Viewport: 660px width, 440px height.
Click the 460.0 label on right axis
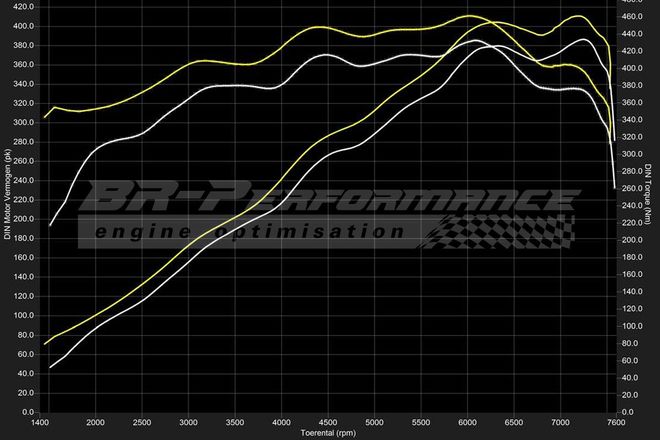tap(634, 16)
